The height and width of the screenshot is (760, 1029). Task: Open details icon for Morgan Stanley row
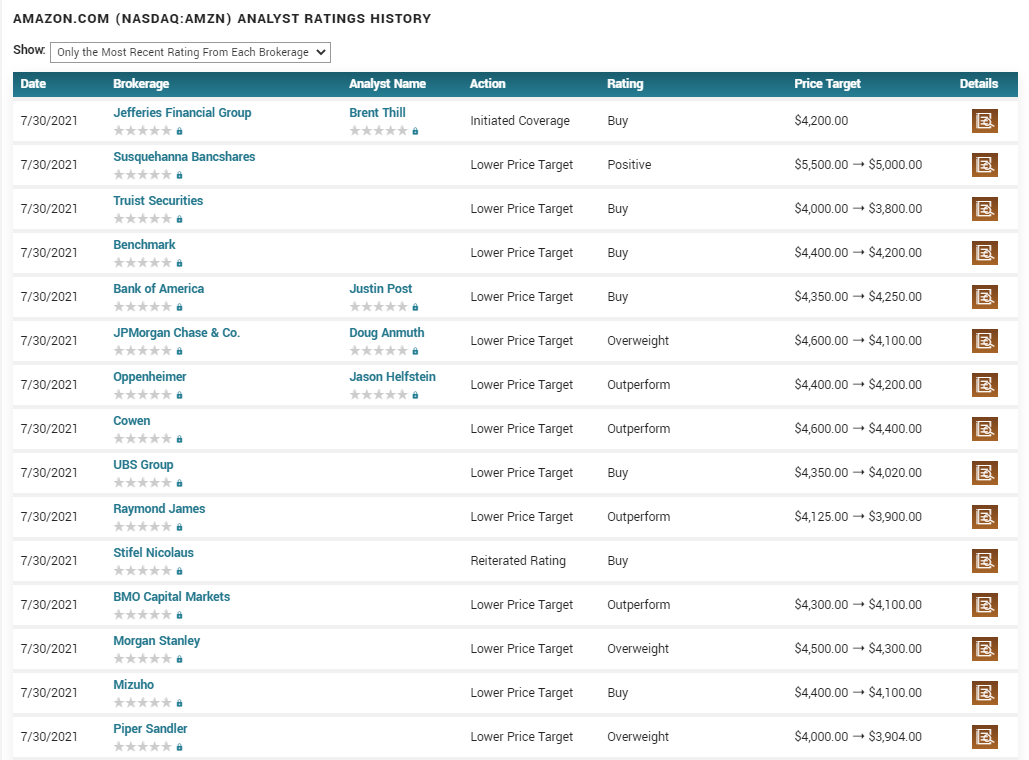click(984, 648)
